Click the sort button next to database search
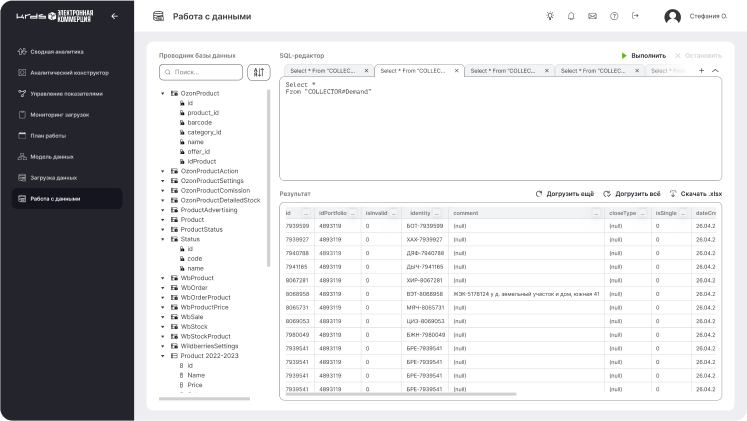Screen dimensions: 747x421 point(258,72)
